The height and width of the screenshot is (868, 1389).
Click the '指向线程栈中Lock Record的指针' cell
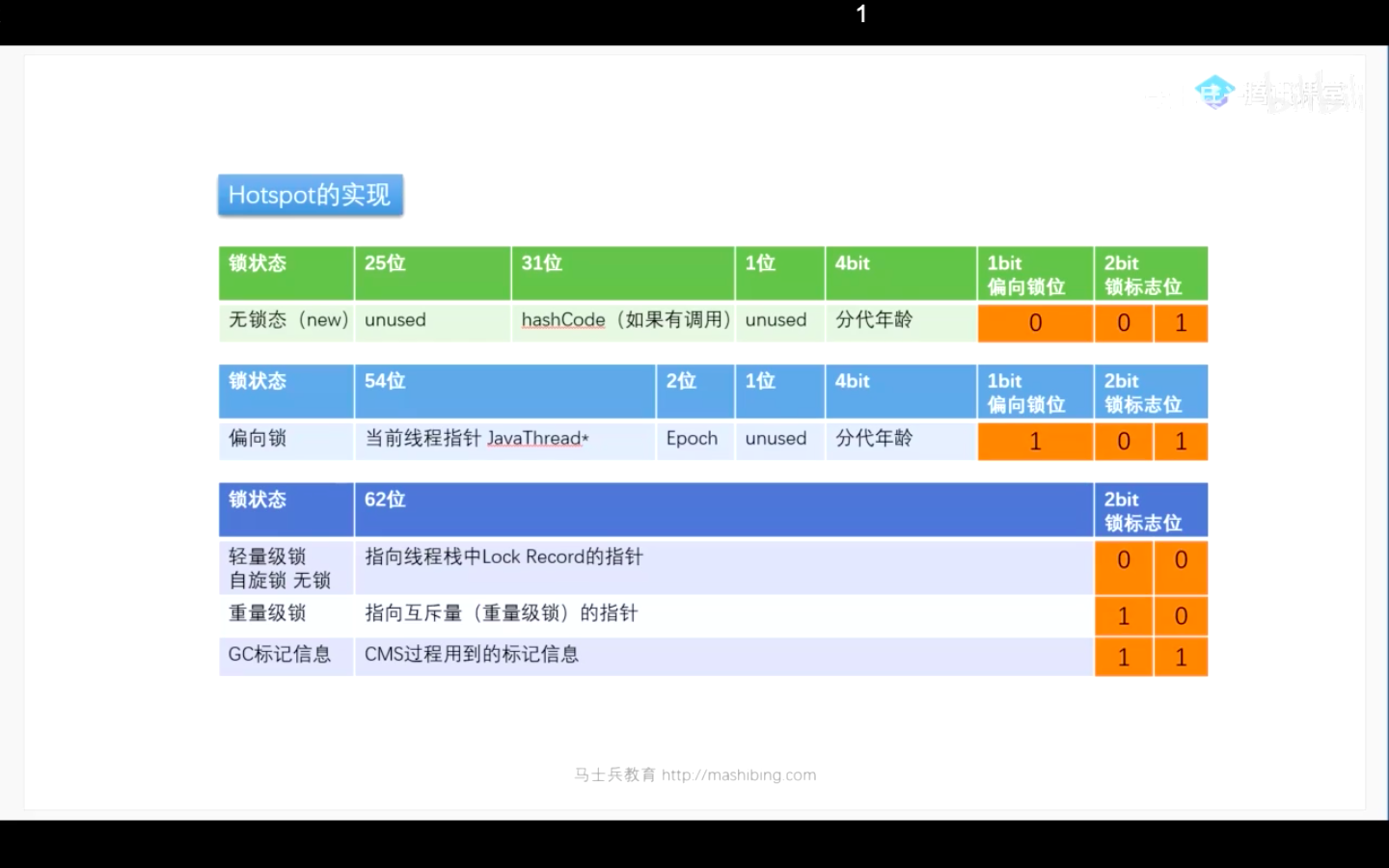503,556
